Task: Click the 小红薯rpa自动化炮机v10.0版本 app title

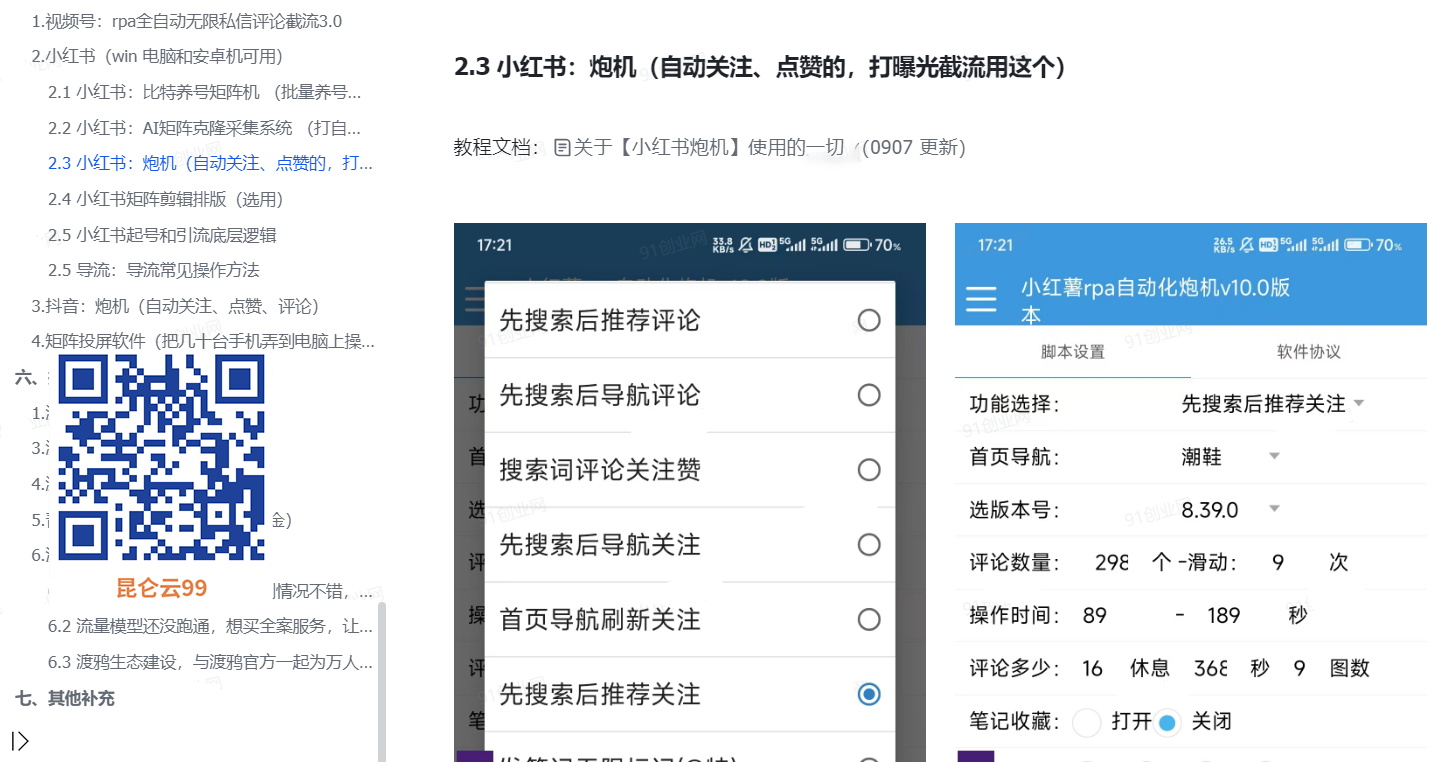Action: 1155,300
